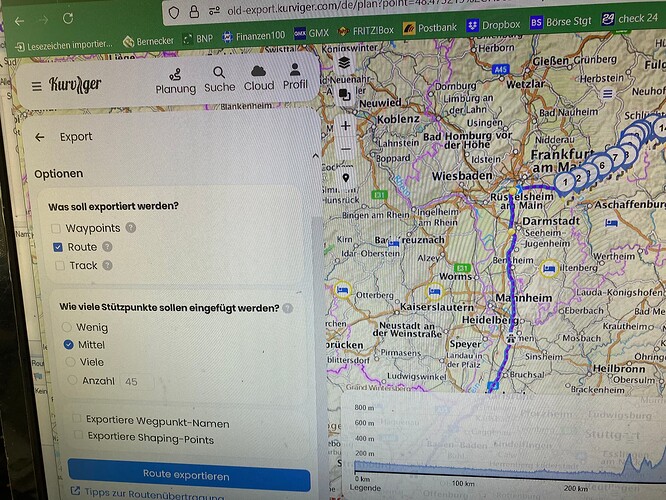Screen dimensions: 666x500
Task: Click the lock site info icon
Action: (x=194, y=11)
